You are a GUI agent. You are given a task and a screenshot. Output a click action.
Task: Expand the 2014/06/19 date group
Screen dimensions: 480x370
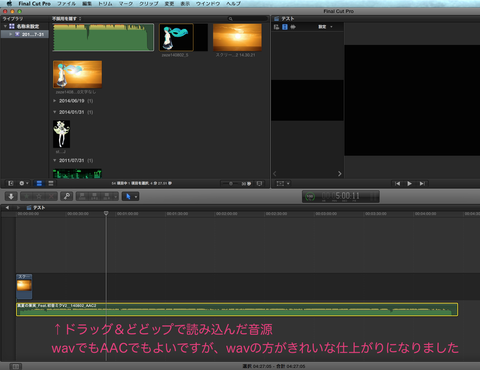(x=55, y=101)
